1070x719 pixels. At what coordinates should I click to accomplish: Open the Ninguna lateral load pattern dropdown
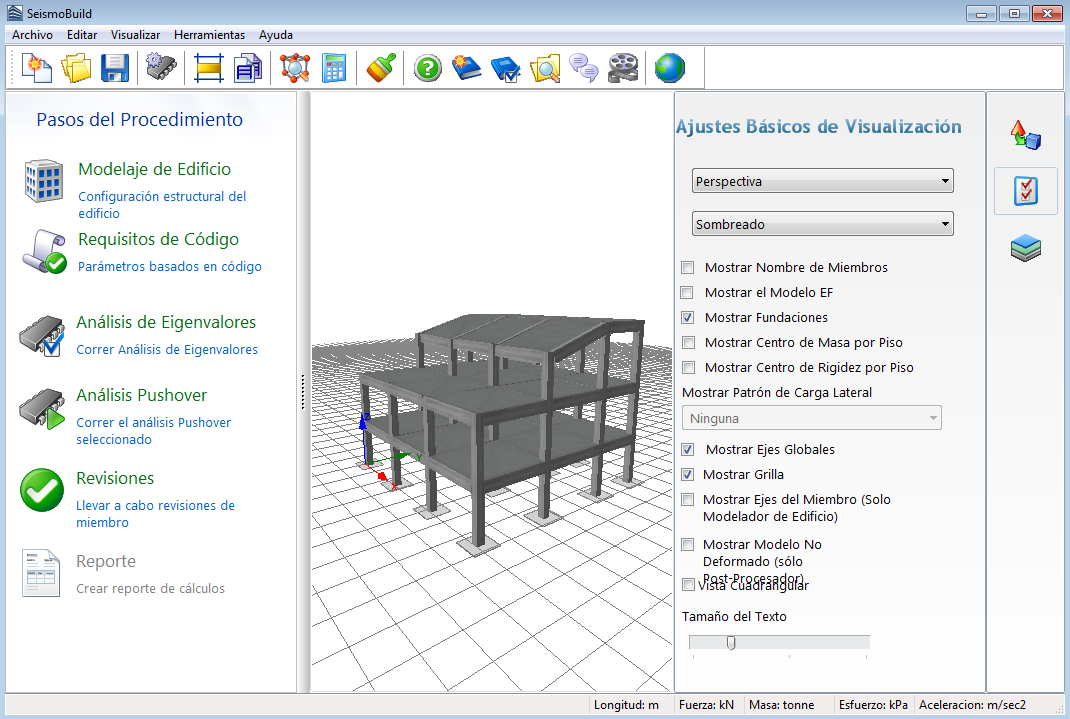click(811, 418)
